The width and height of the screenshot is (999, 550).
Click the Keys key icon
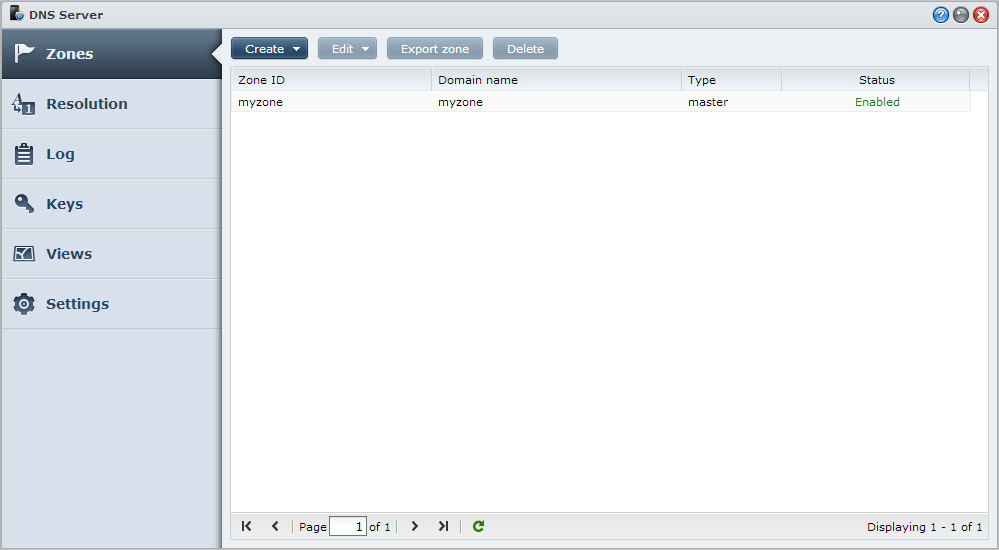point(24,203)
